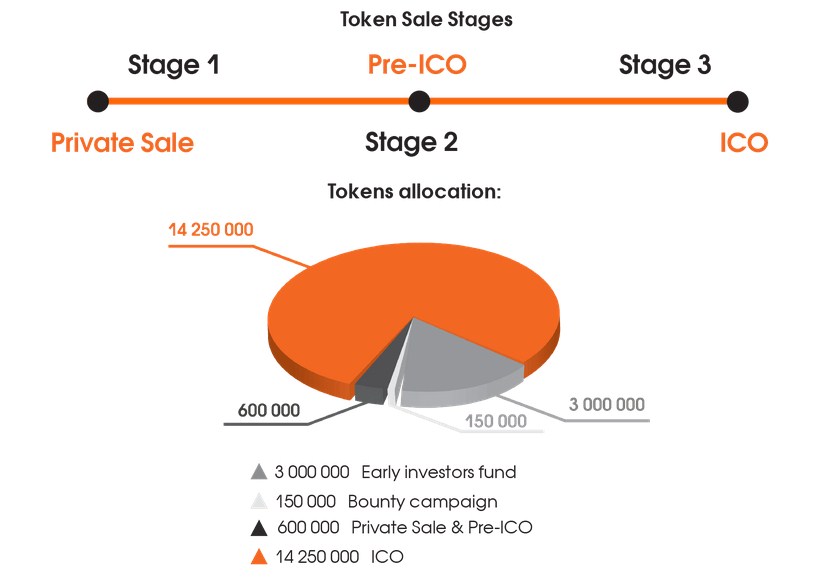The height and width of the screenshot is (587, 829).
Task: Click the orange ICO legend triangle icon
Action: (259, 557)
